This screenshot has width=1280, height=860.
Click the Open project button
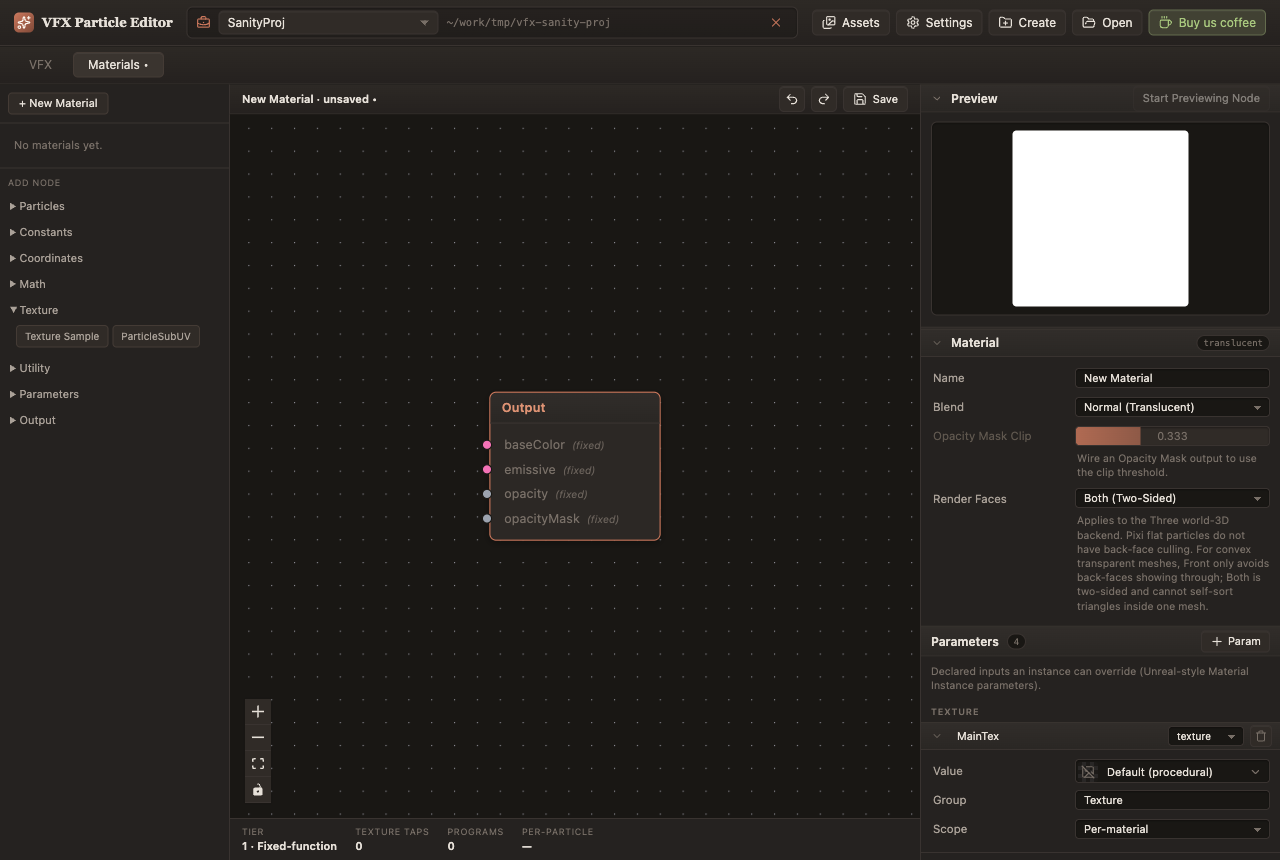1107,22
